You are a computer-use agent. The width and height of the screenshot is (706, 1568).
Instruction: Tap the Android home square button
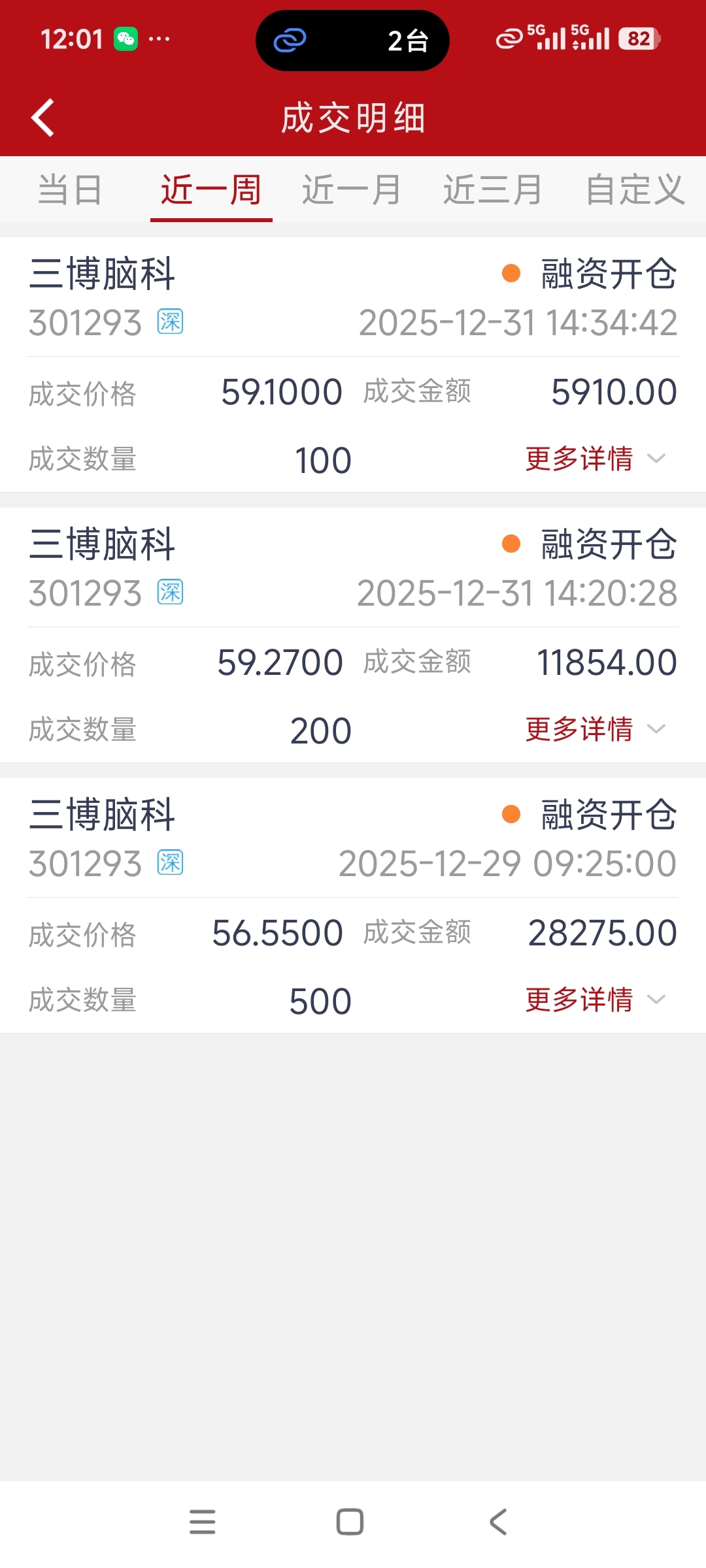(x=350, y=1522)
